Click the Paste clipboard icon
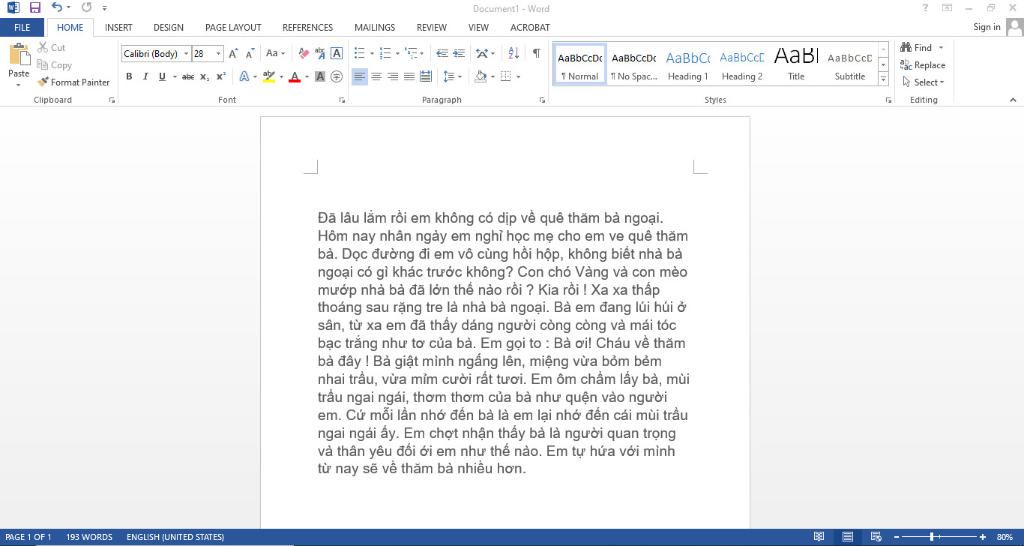Image resolution: width=1024 pixels, height=546 pixels. pyautogui.click(x=19, y=55)
